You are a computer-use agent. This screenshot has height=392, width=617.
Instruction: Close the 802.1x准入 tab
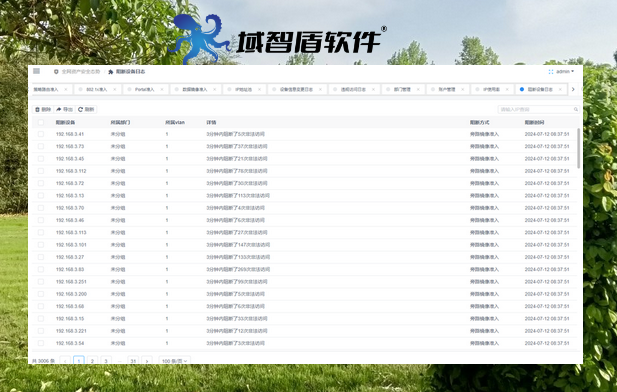(x=115, y=89)
